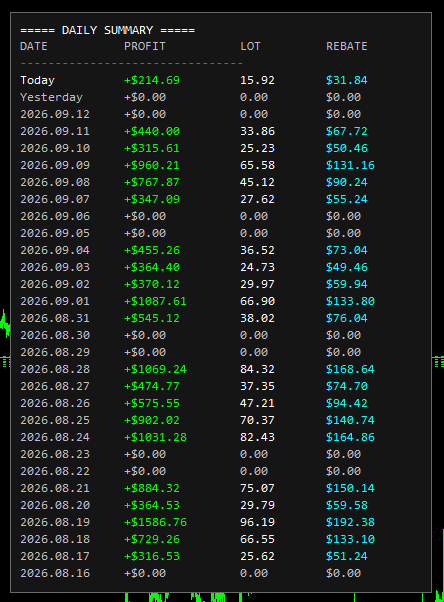444x602 pixels.
Task: Click lot value 45.12
Action: [257, 182]
